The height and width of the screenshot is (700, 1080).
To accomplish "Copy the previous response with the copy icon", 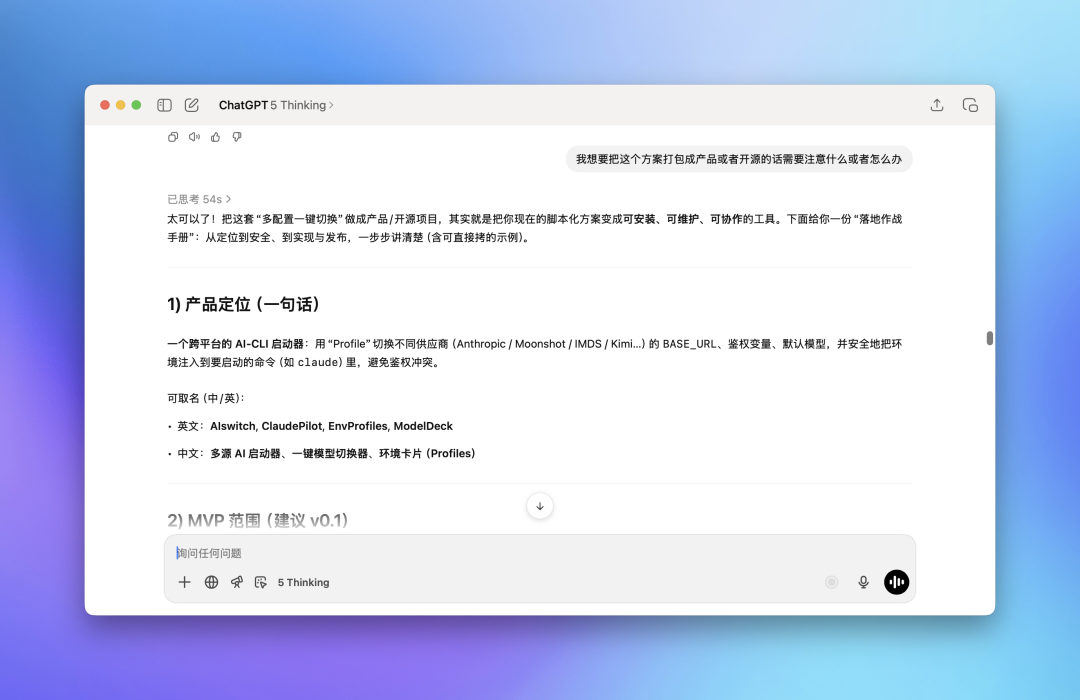I will coord(173,137).
